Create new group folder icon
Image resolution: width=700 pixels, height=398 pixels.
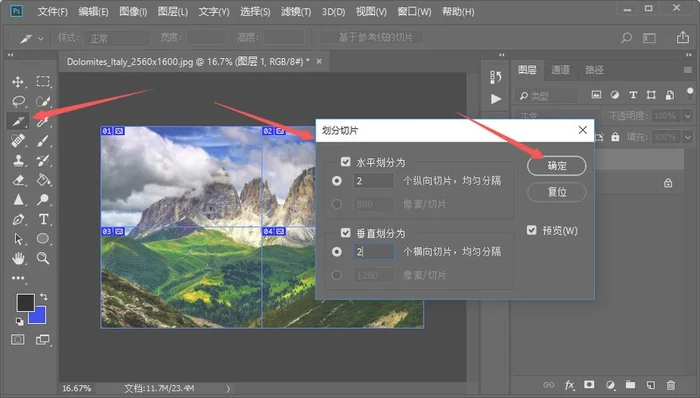630,384
